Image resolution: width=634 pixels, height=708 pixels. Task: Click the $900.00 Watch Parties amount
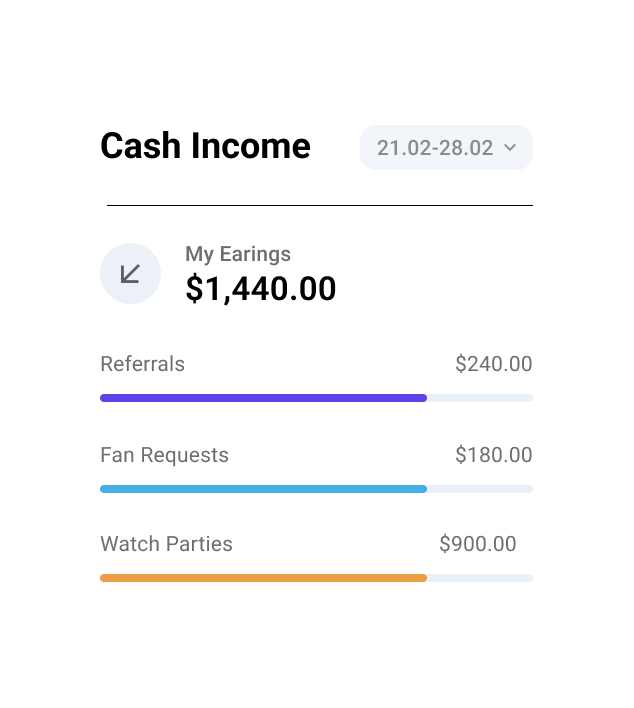(x=478, y=544)
